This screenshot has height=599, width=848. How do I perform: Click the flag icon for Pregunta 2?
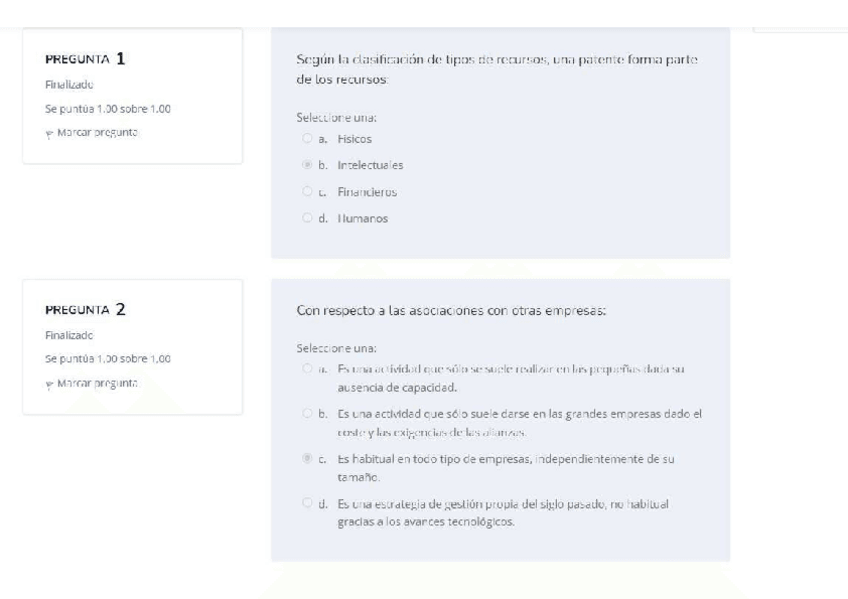(51, 383)
